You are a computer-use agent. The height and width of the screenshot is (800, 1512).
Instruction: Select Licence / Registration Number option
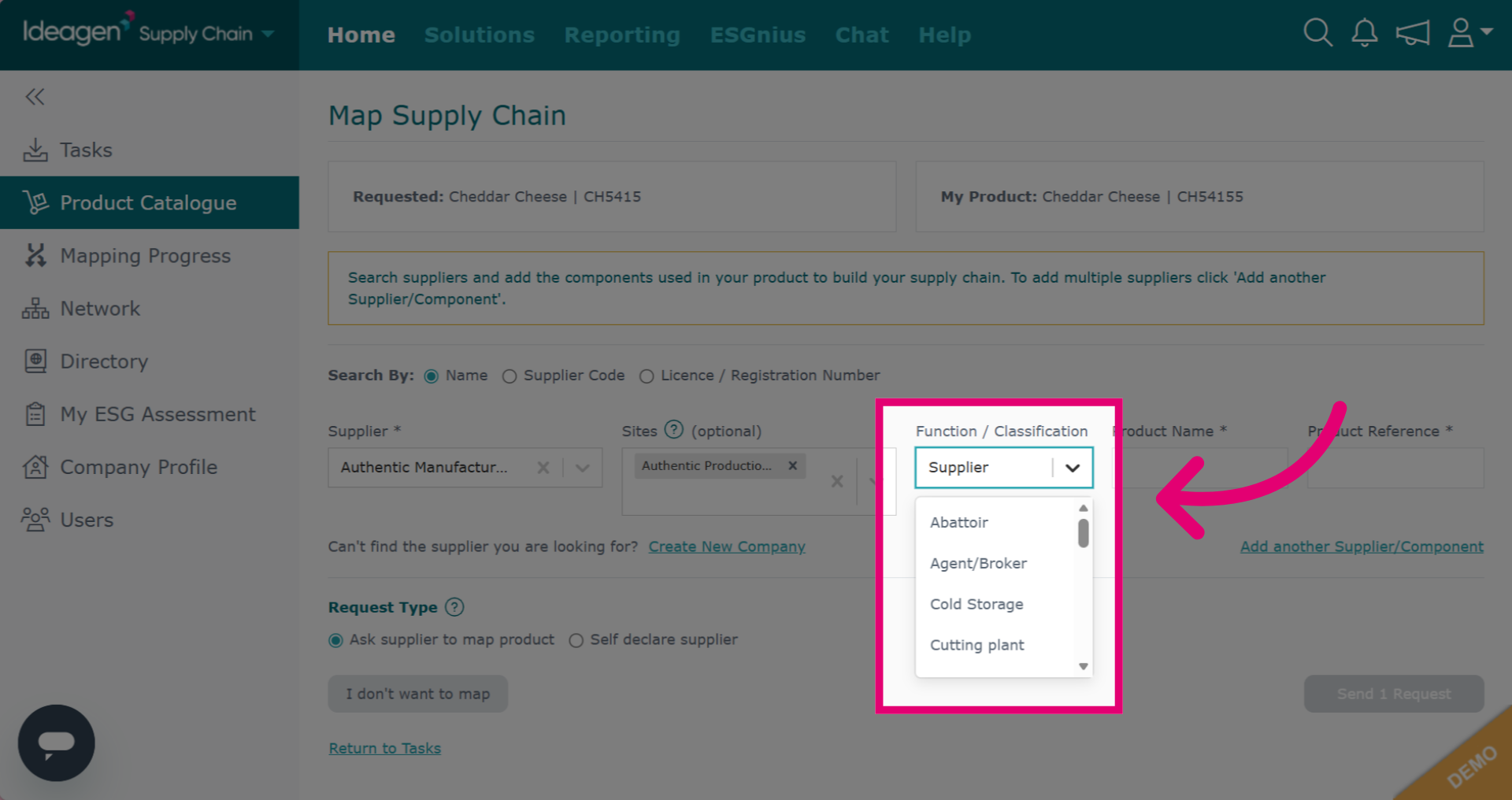(647, 376)
